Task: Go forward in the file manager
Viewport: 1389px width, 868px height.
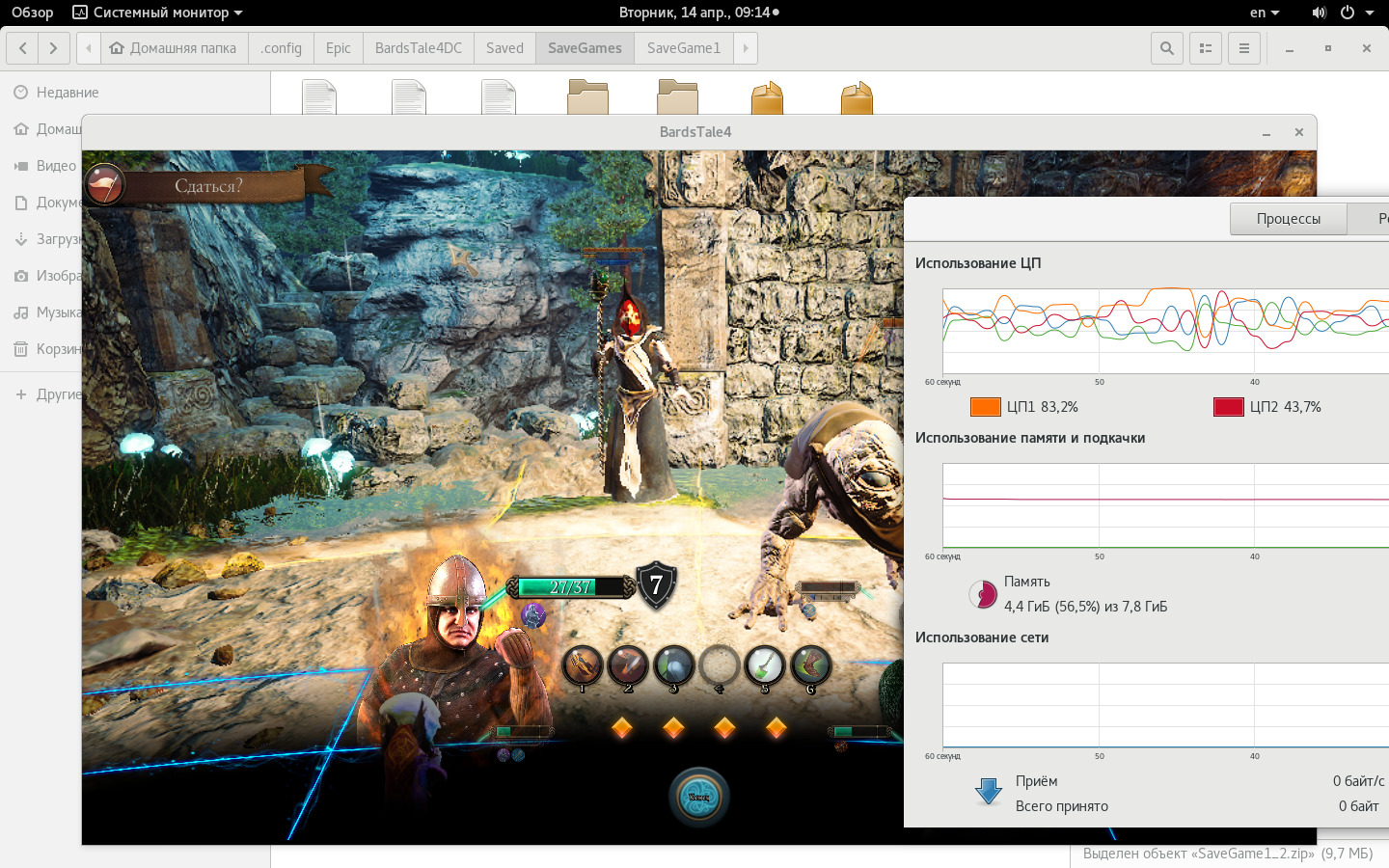Action: [54, 48]
